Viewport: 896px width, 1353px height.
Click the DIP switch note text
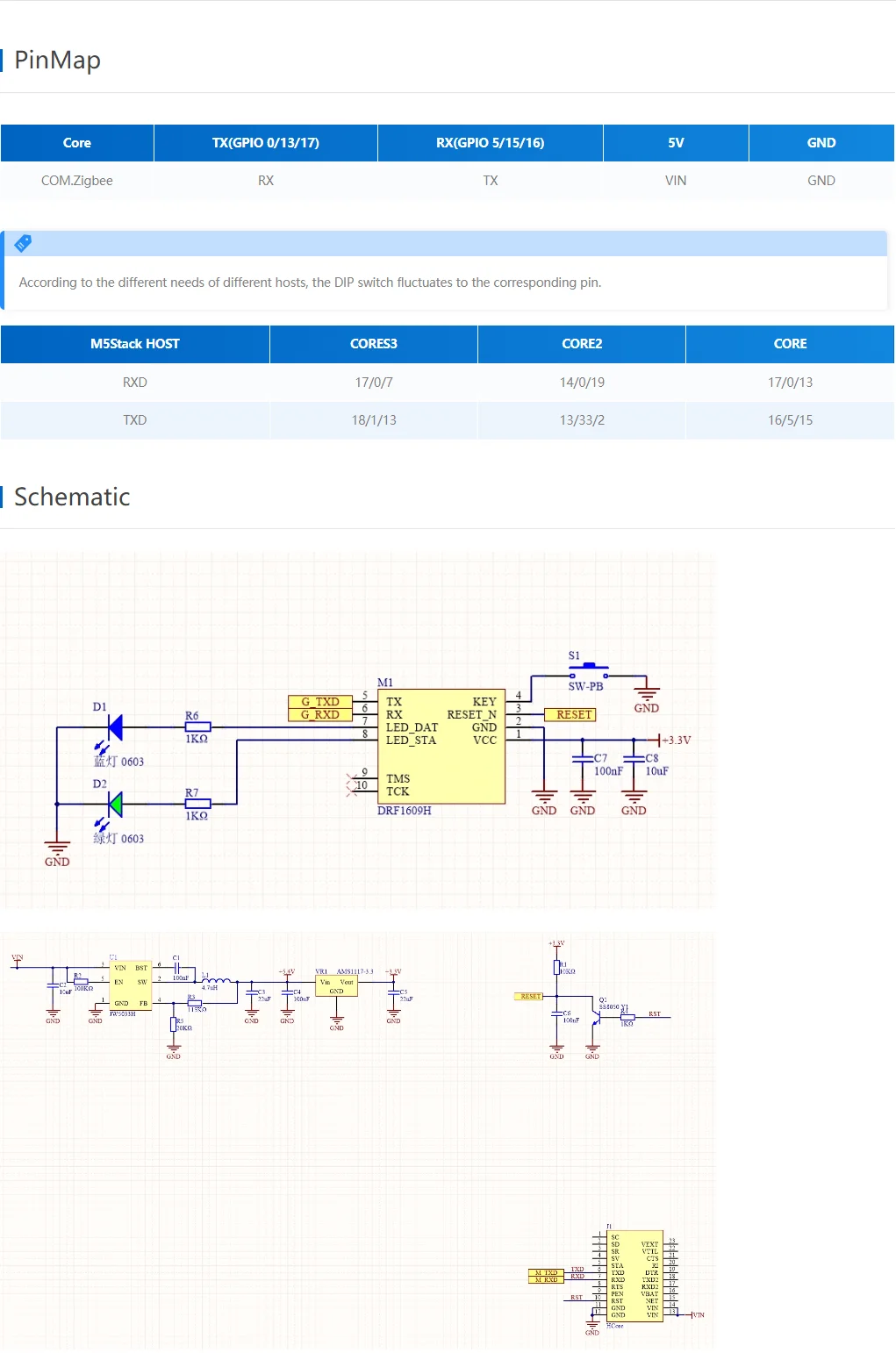click(310, 283)
